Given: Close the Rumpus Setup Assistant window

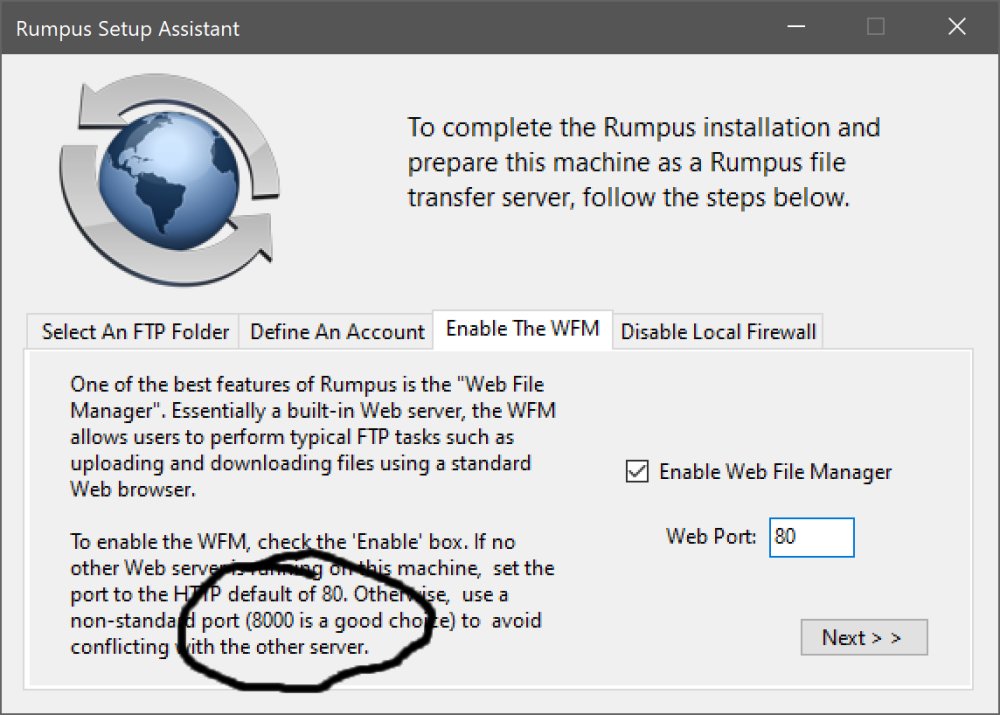Looking at the screenshot, I should (957, 27).
